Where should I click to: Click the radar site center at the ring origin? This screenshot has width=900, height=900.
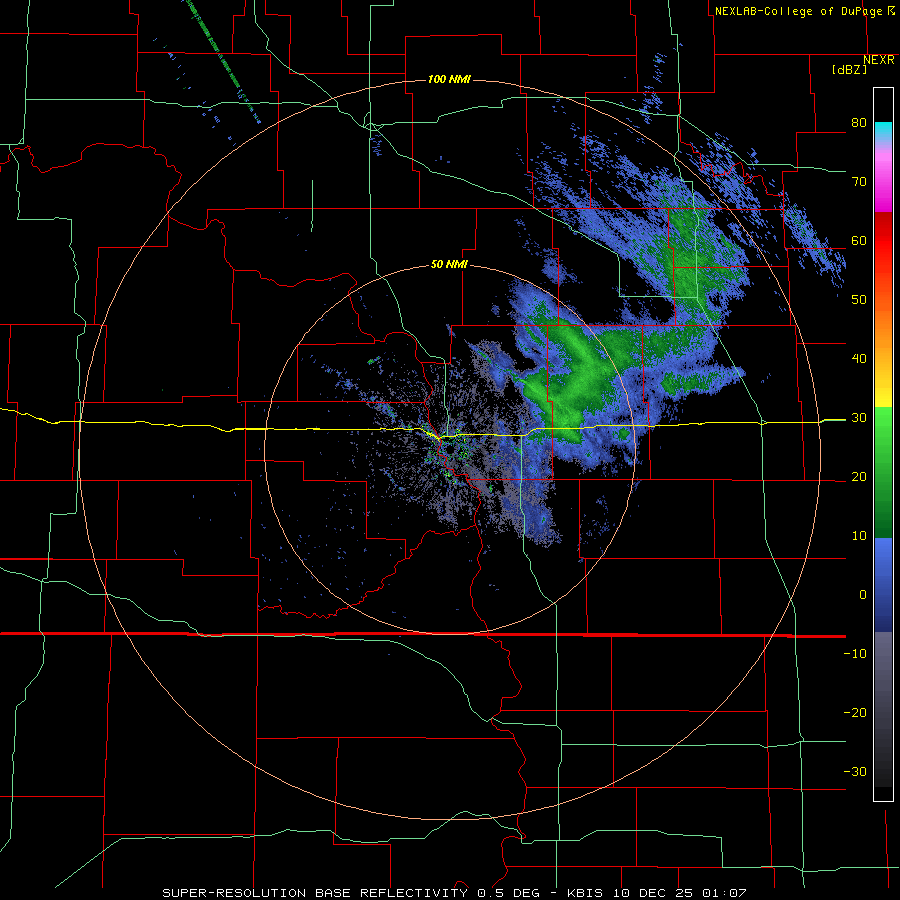449,450
